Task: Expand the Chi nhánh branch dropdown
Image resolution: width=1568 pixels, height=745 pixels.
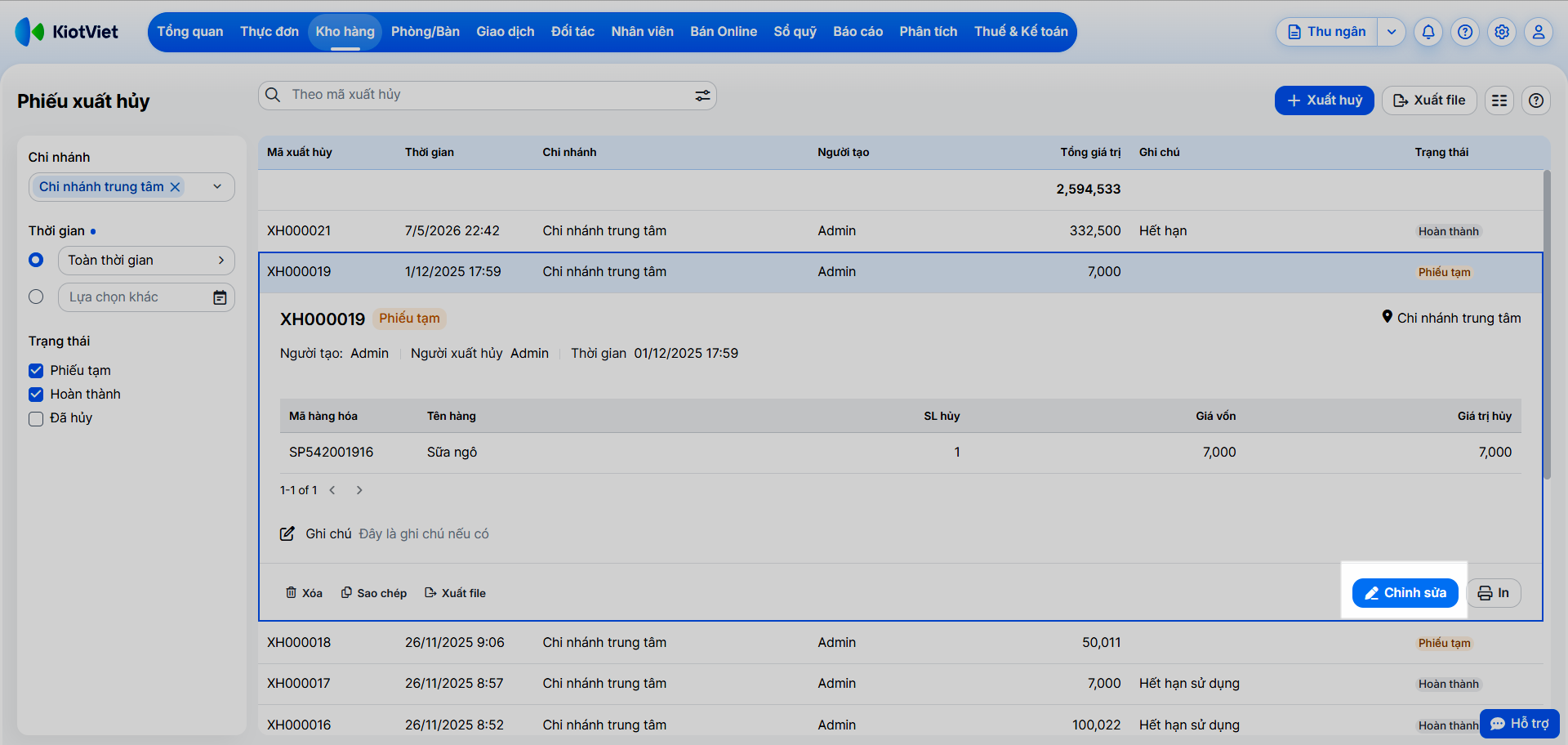Action: click(x=217, y=187)
